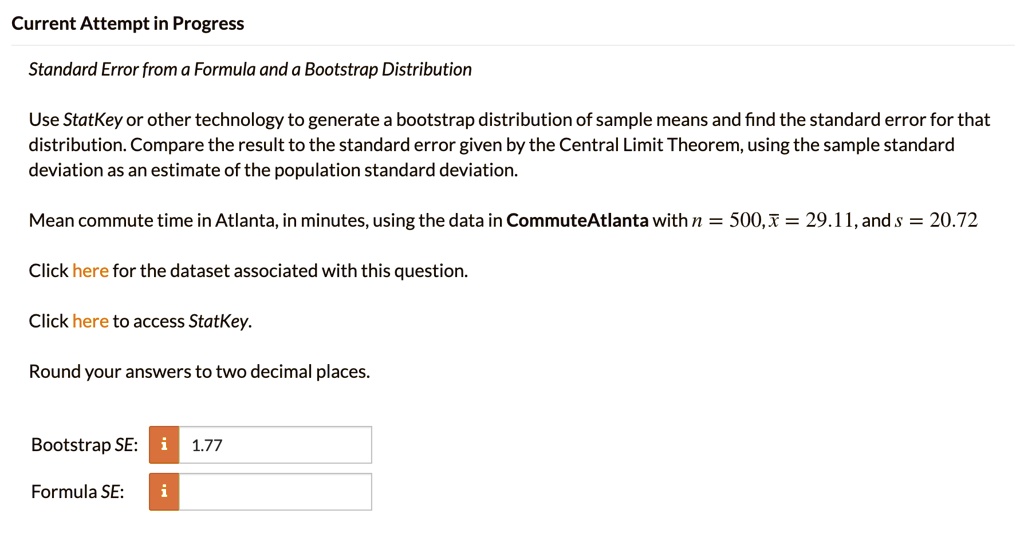This screenshot has width=1024, height=545.
Task: Follow the "here" link to access StatKey
Action: (x=90, y=321)
